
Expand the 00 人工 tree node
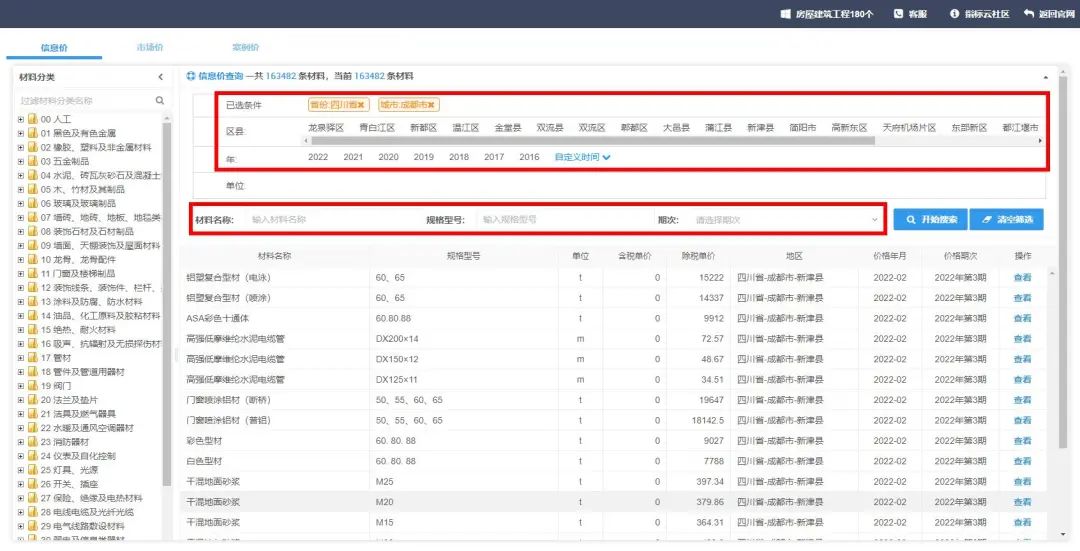click(x=20, y=119)
